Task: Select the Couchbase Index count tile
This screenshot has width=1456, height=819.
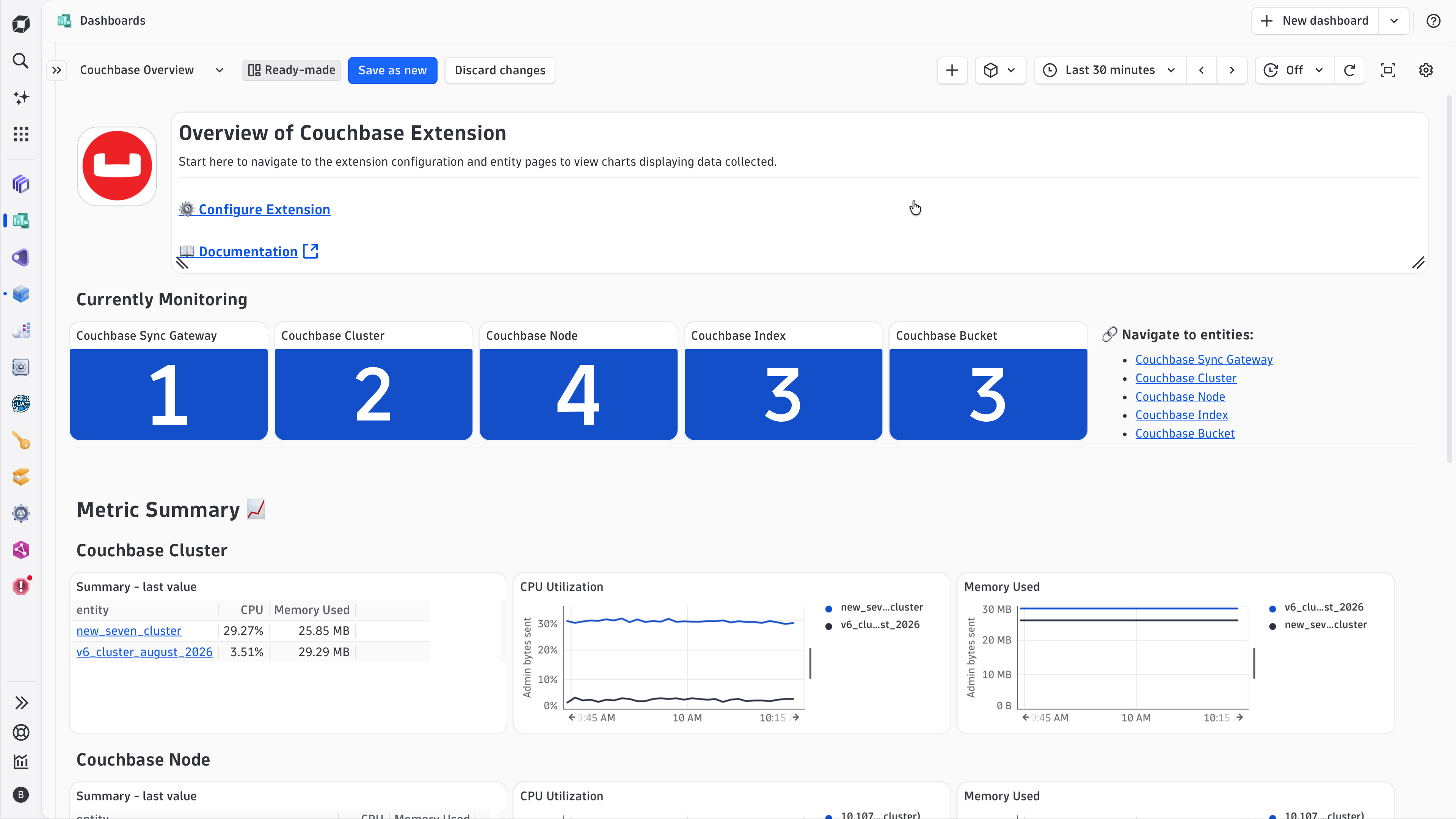Action: [783, 381]
